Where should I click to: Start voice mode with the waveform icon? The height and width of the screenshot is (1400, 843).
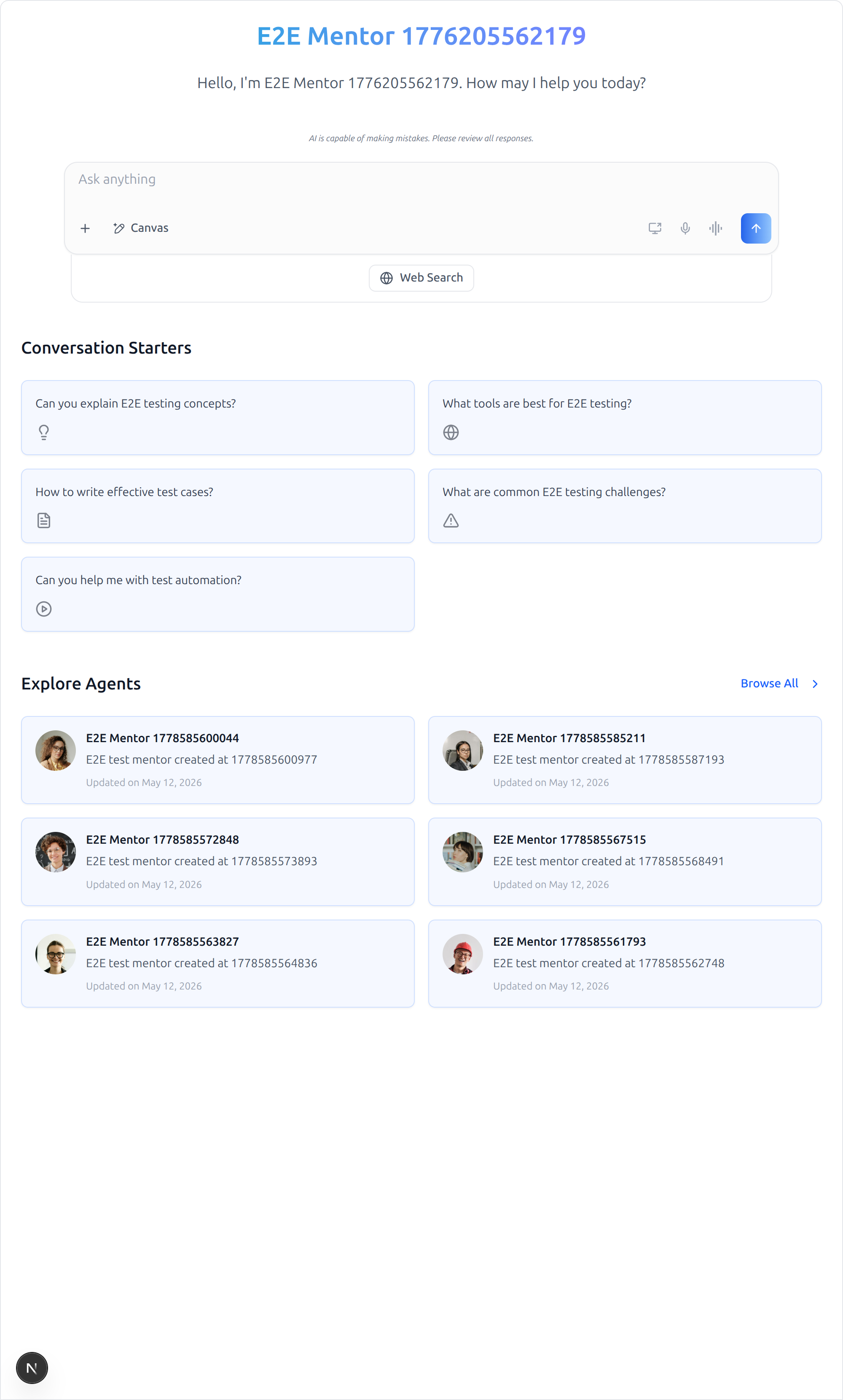[715, 228]
